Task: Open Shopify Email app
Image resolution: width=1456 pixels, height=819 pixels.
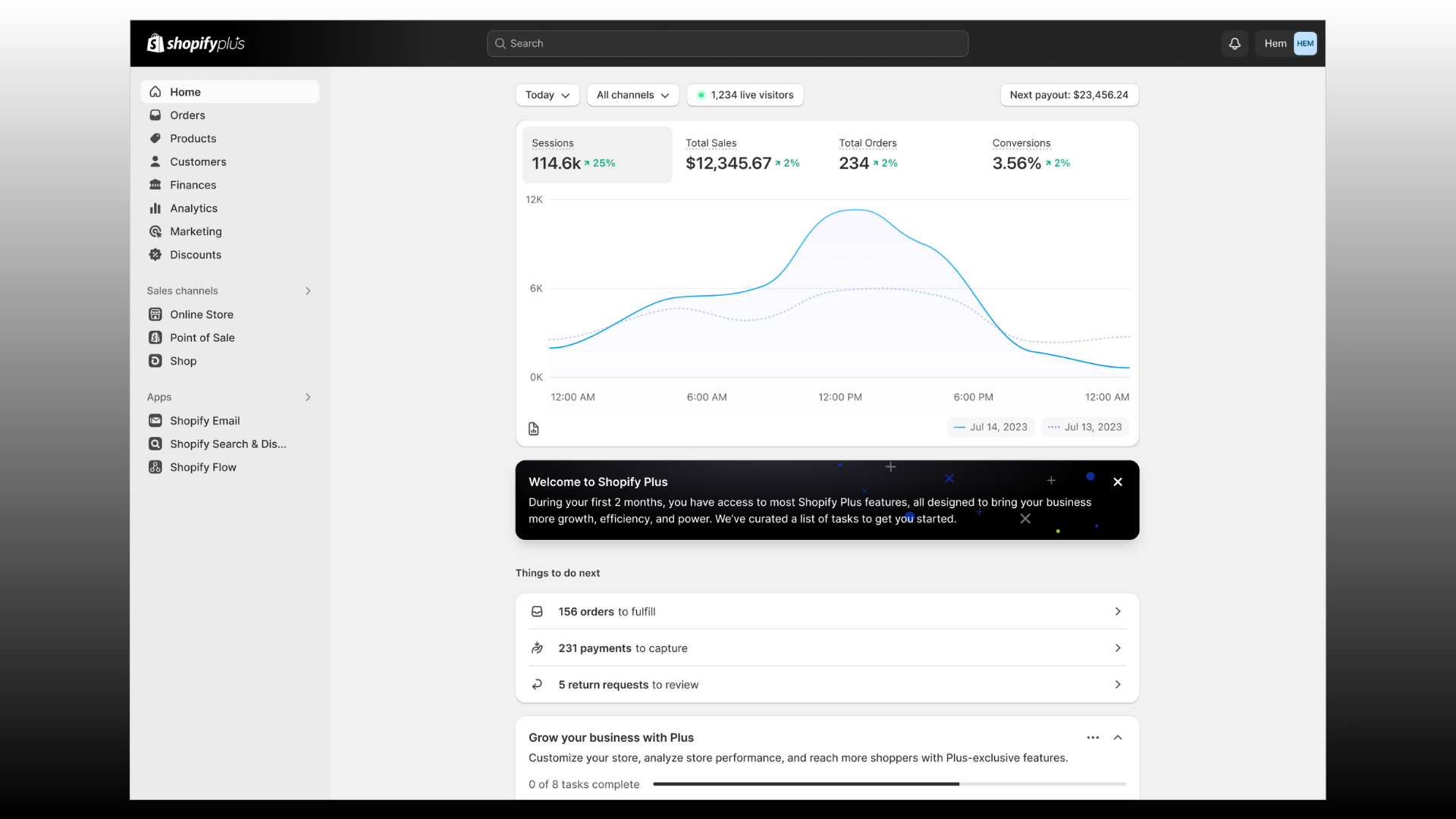Action: pos(204,421)
